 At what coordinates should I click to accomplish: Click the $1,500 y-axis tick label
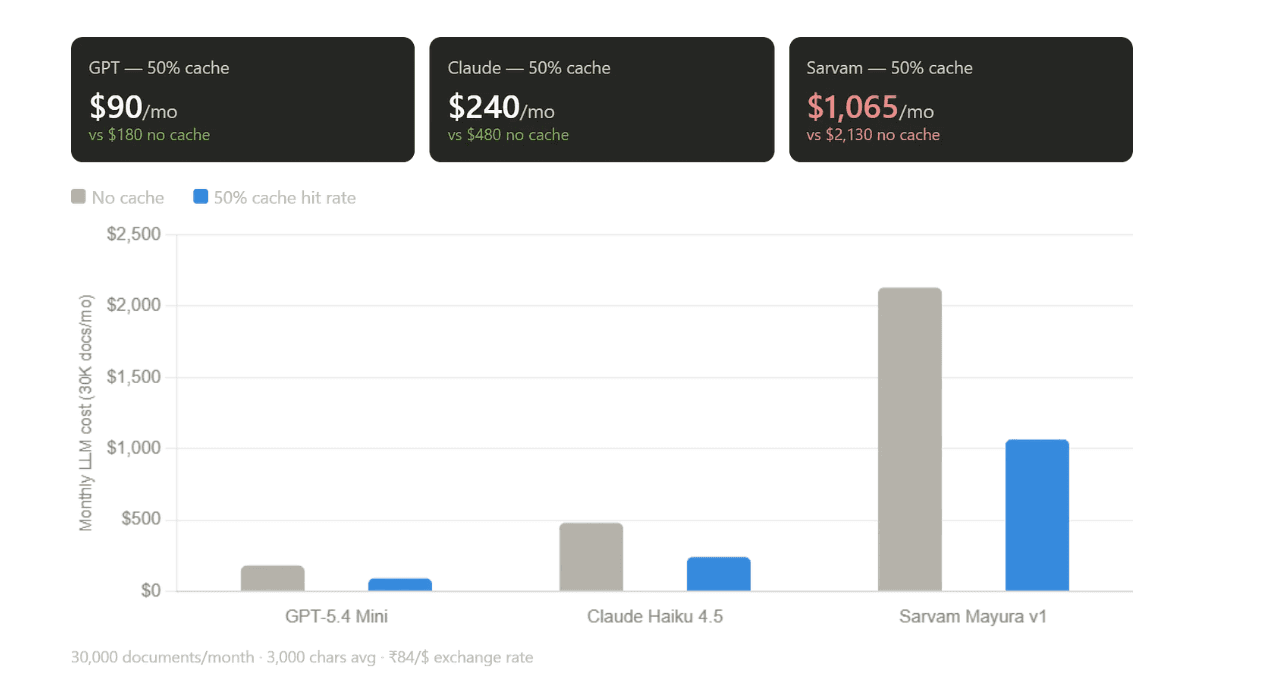click(x=133, y=377)
